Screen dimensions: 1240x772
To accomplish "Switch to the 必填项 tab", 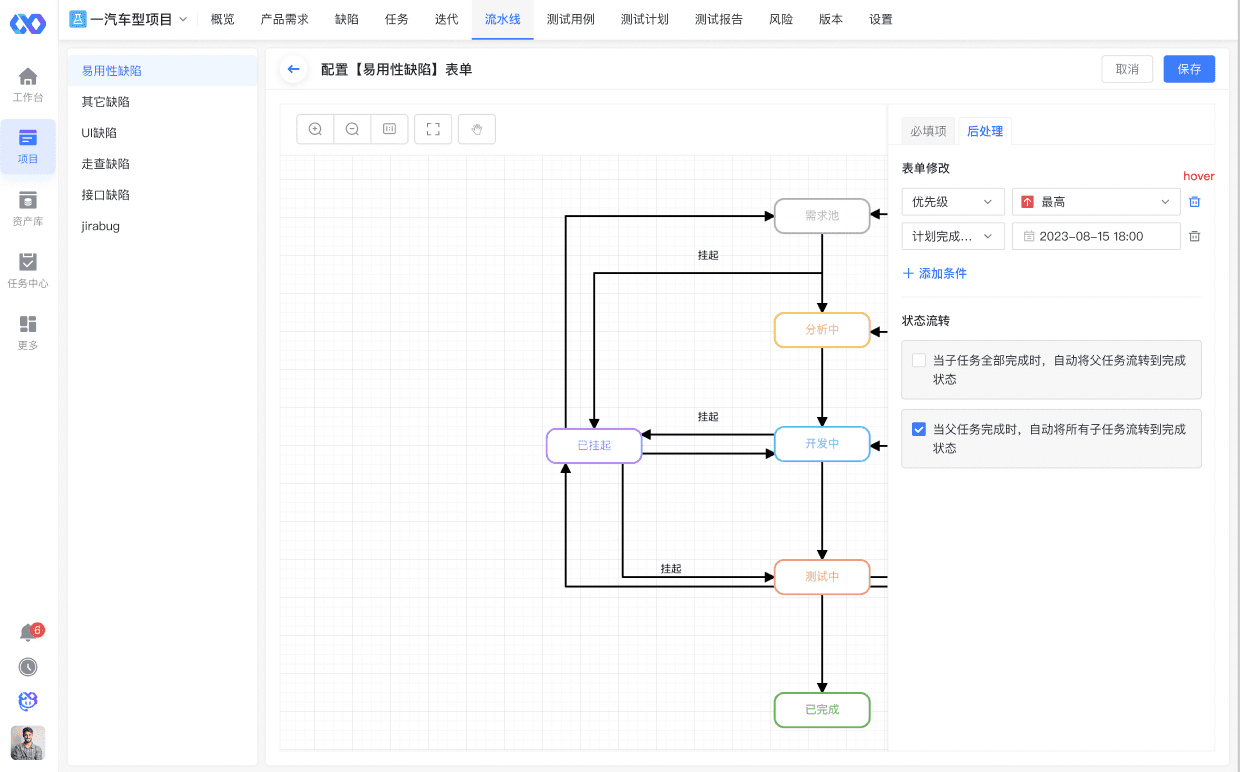I will point(927,131).
